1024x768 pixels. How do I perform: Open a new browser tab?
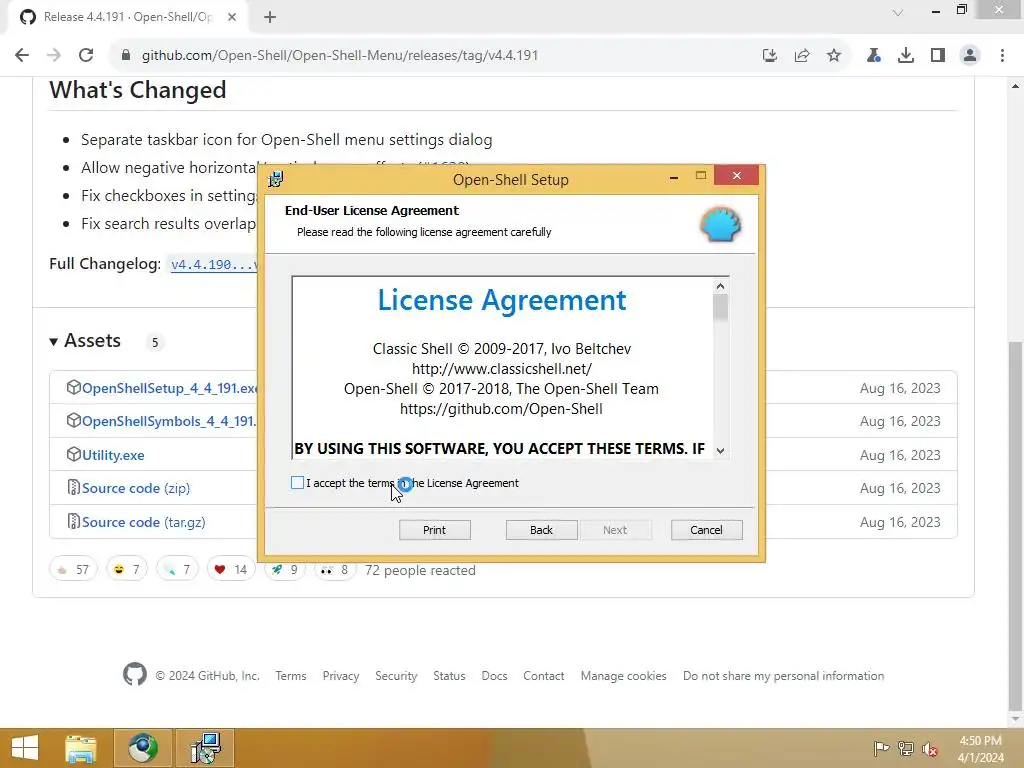[270, 17]
